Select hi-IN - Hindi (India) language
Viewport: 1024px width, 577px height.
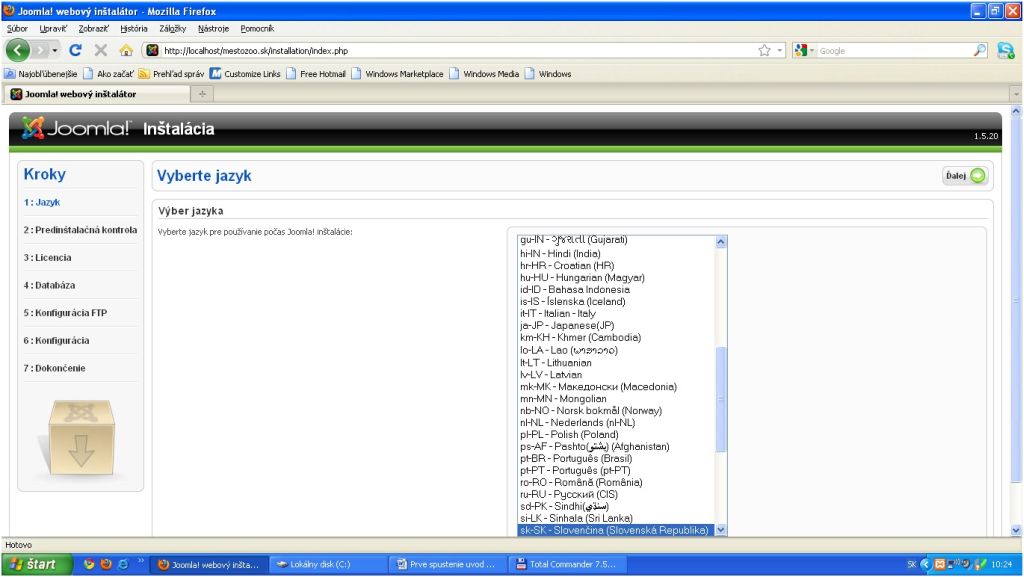(x=616, y=253)
